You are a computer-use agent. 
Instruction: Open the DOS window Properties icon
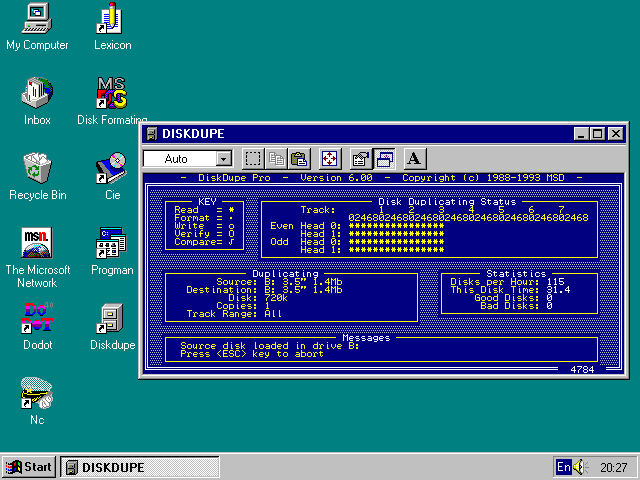pos(361,159)
